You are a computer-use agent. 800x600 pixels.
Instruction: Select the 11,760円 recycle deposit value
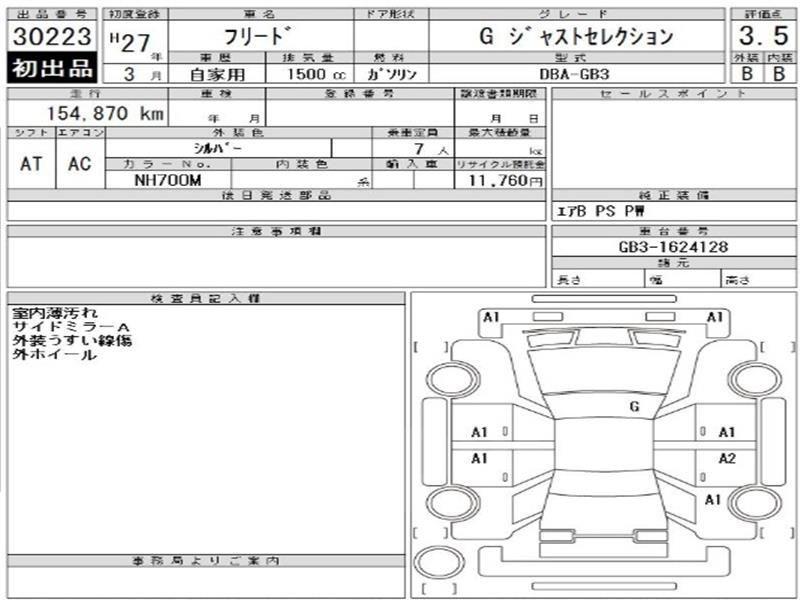point(500,181)
